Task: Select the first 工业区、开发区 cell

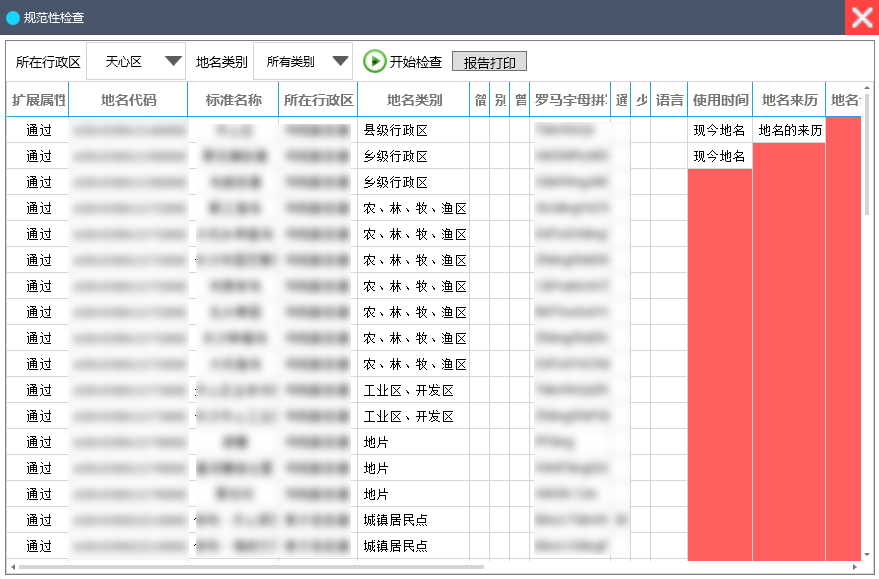Action: click(x=413, y=391)
